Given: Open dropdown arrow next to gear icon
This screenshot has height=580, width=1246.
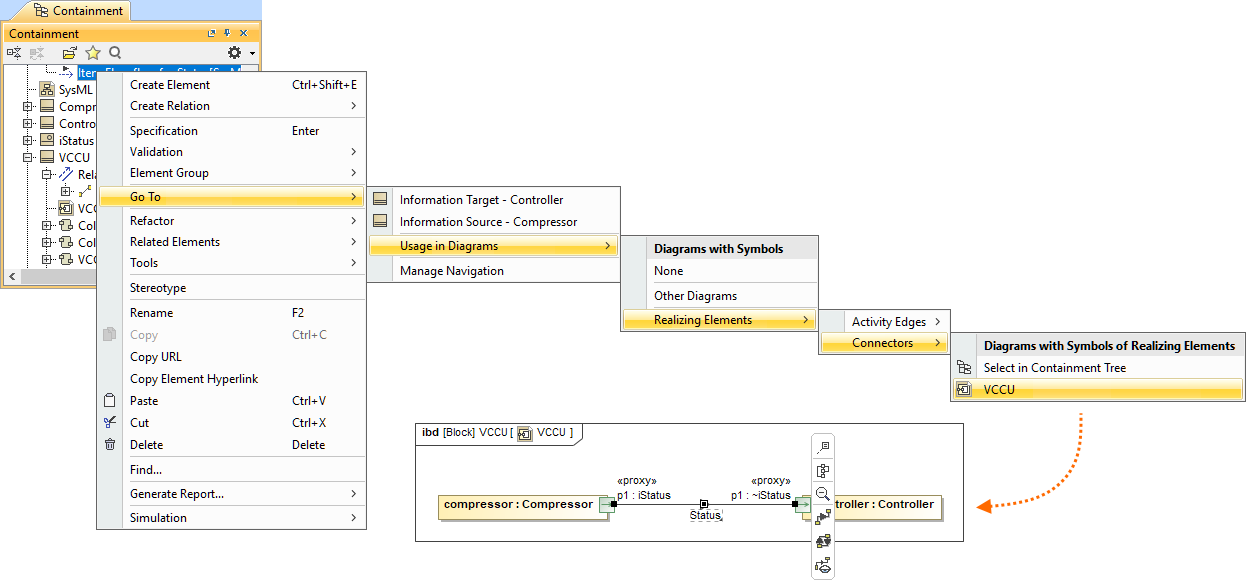Looking at the screenshot, I should click(x=252, y=53).
